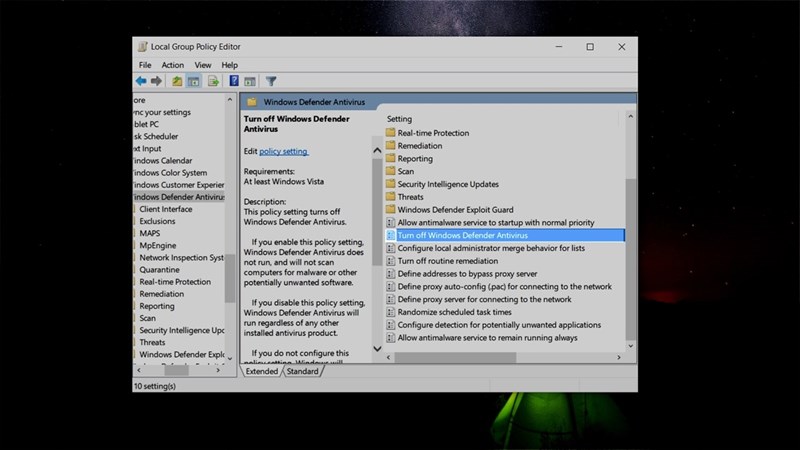Click the Filter funnel toolbar icon

click(x=271, y=81)
